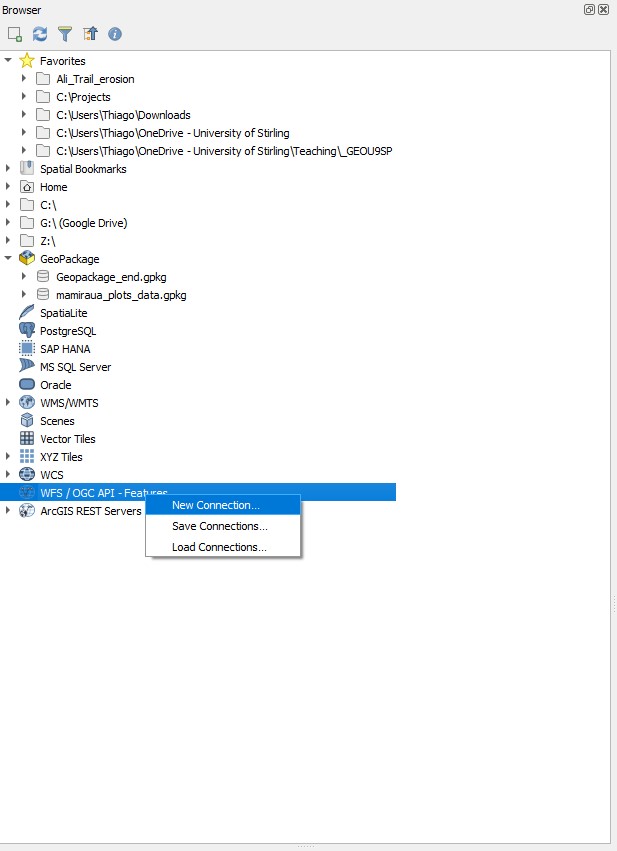Click the WMS/WMTS globe icon
The width and height of the screenshot is (617, 851).
(x=27, y=402)
